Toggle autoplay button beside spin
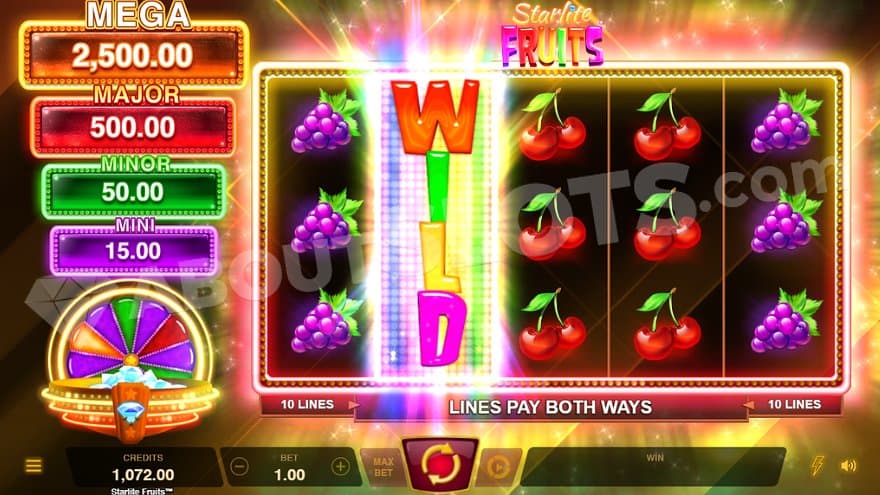 click(x=497, y=466)
